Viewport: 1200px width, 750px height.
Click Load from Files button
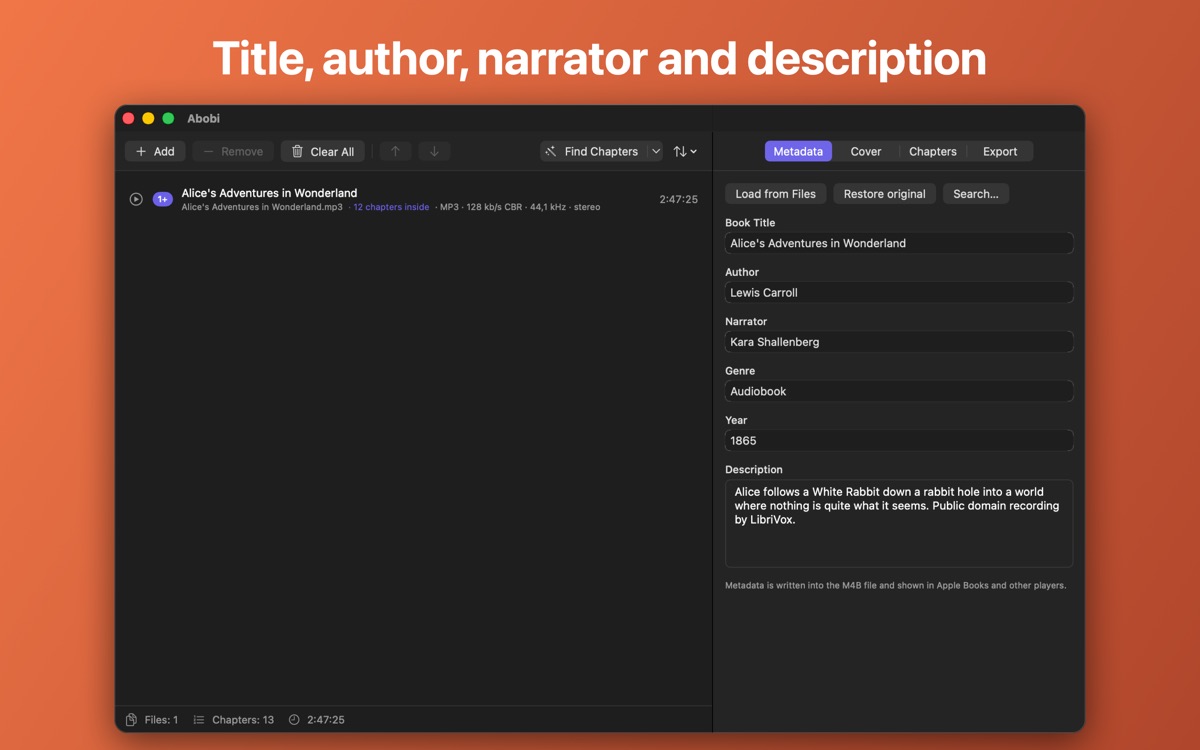[x=776, y=194]
